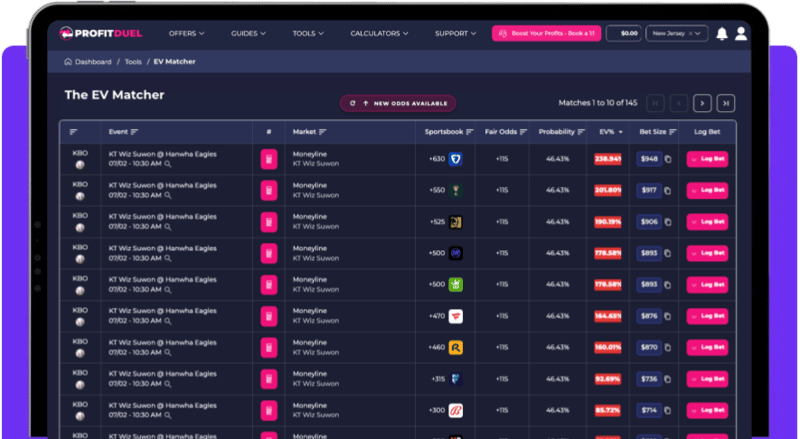Search event icon in the +630 row
This screenshot has height=439, width=800.
168,164
